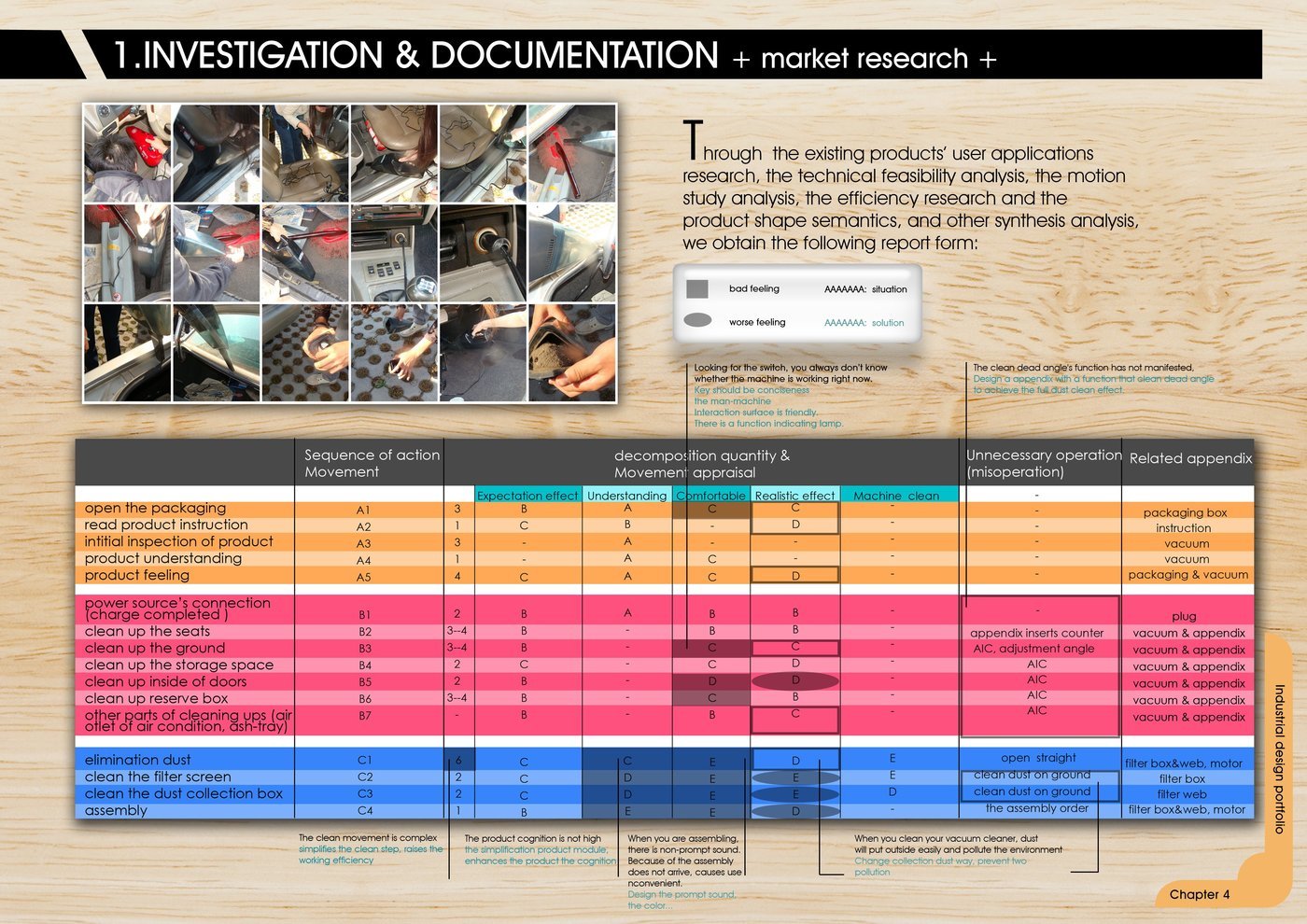This screenshot has height=924, width=1307.
Task: Click the vertical 'Industrial design portfolio' text
Action: 1280,758
